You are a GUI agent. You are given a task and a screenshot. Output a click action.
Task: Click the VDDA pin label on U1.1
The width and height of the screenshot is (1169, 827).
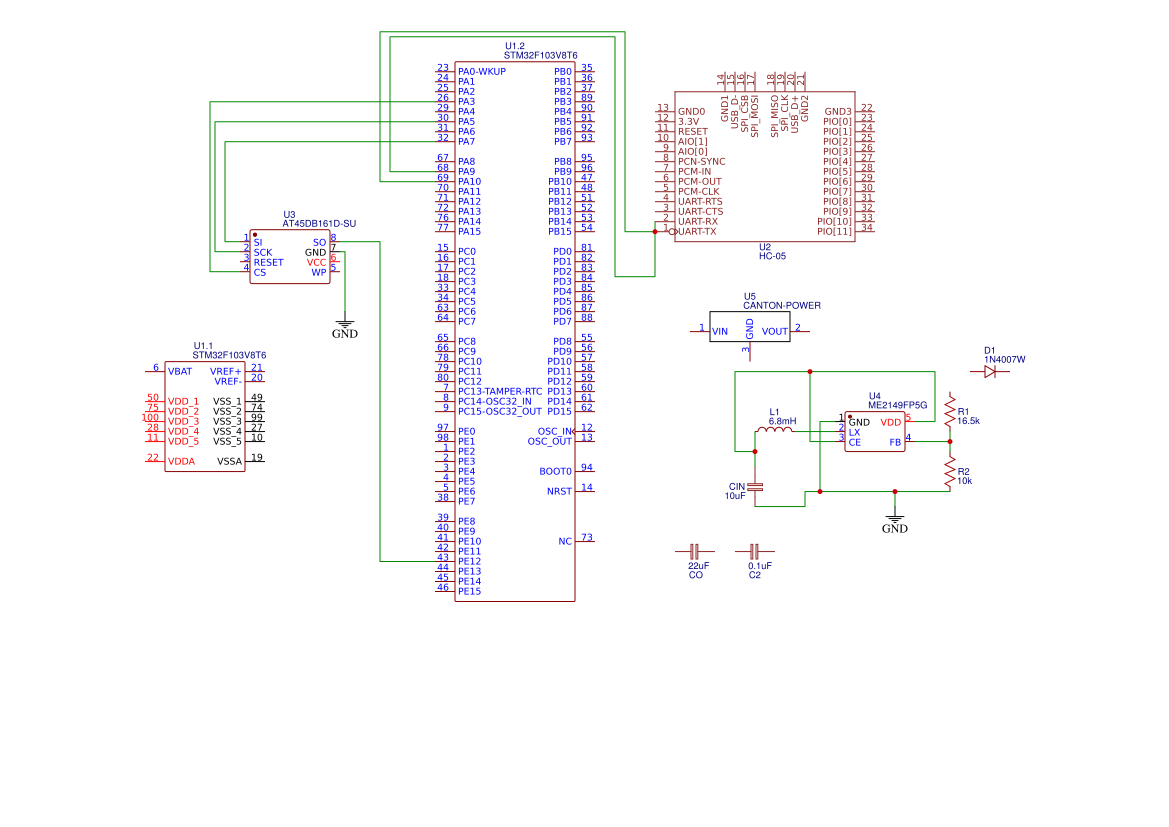click(181, 460)
